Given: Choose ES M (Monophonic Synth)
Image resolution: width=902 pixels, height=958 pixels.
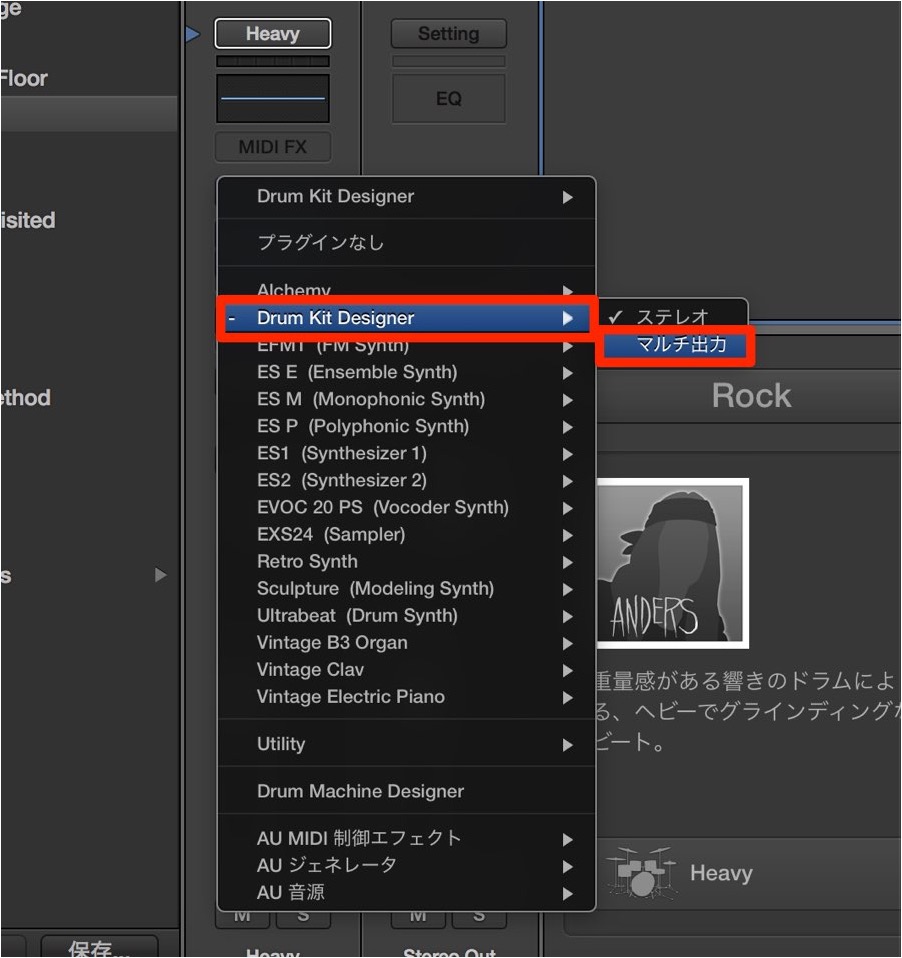Looking at the screenshot, I should coord(406,399).
